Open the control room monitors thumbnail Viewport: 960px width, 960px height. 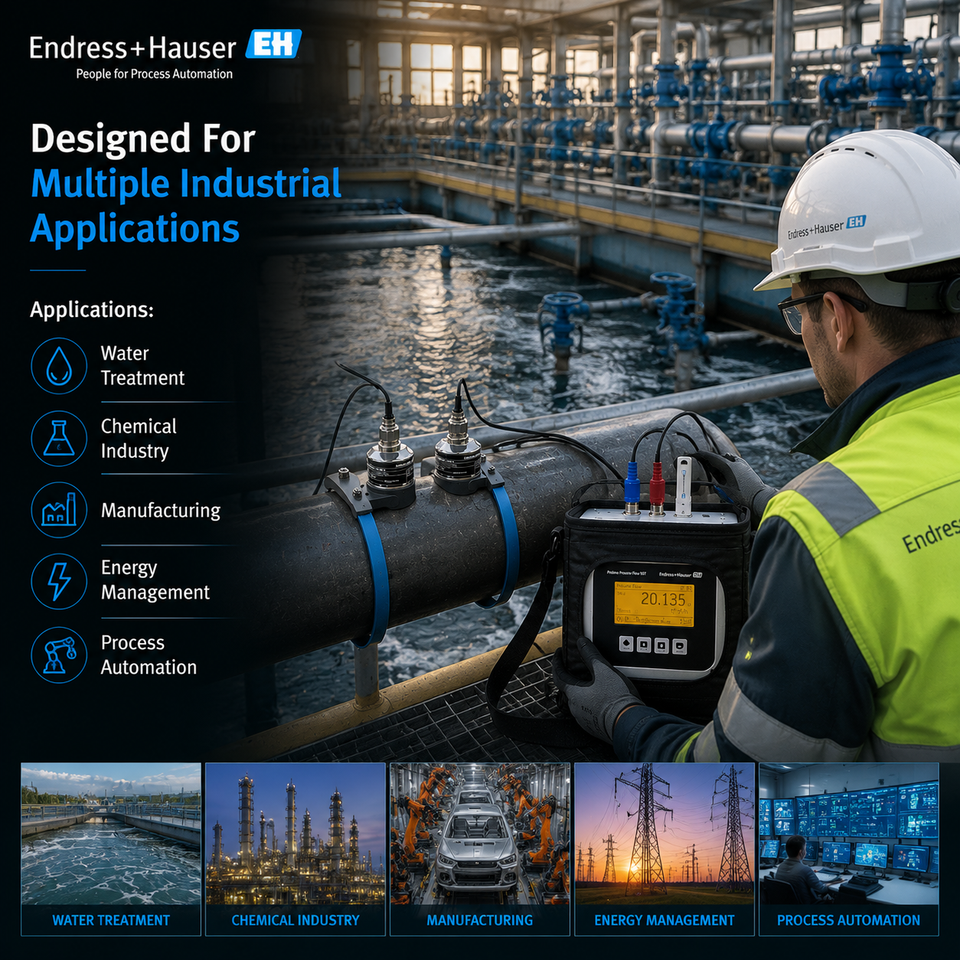coord(849,834)
